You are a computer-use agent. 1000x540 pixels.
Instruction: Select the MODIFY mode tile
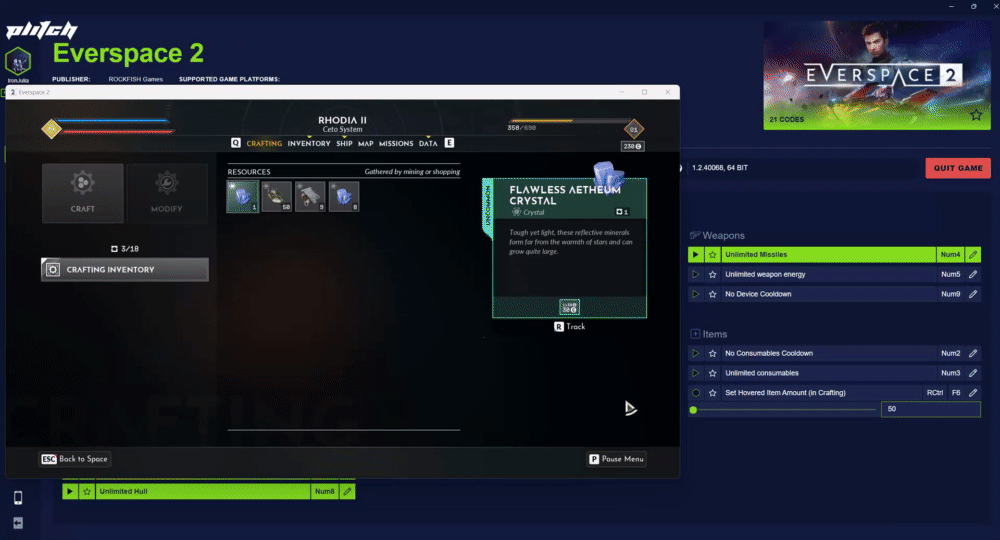[167, 193]
